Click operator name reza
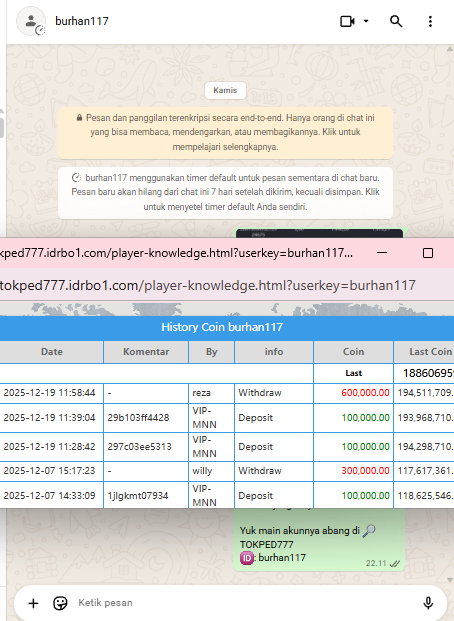Image resolution: width=454 pixels, height=621 pixels. [x=201, y=393]
